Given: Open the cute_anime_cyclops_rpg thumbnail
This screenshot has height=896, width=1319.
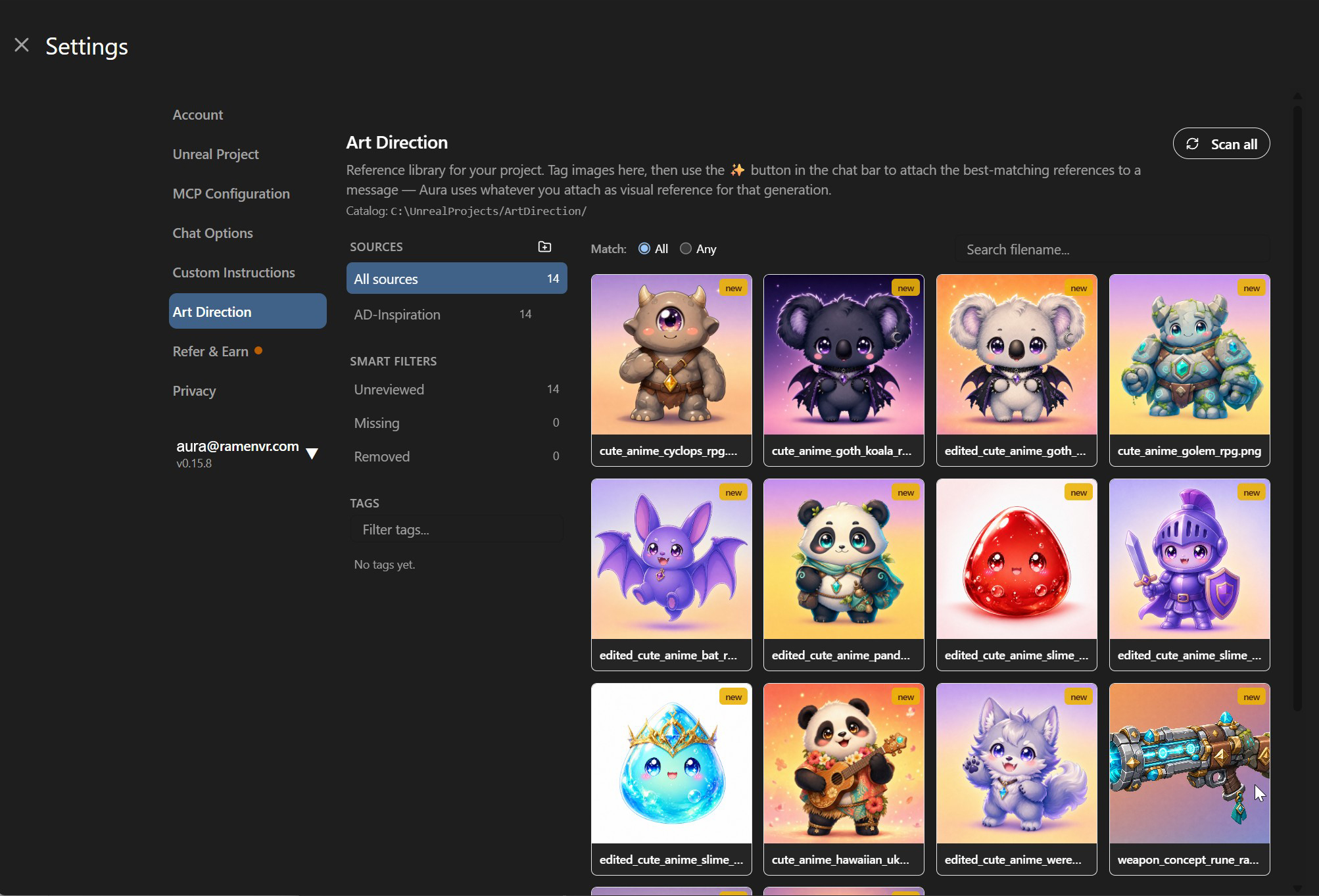Looking at the screenshot, I should point(671,370).
